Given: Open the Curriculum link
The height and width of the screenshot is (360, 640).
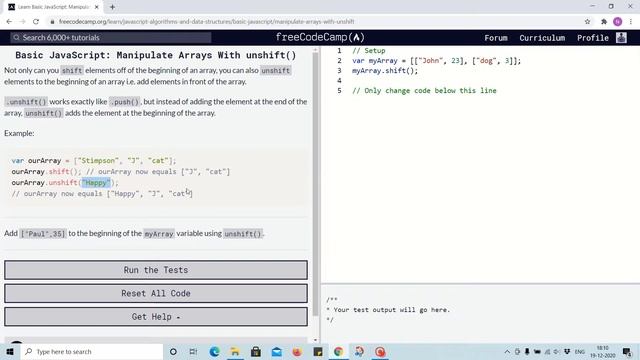Looking at the screenshot, I should pyautogui.click(x=542, y=38).
